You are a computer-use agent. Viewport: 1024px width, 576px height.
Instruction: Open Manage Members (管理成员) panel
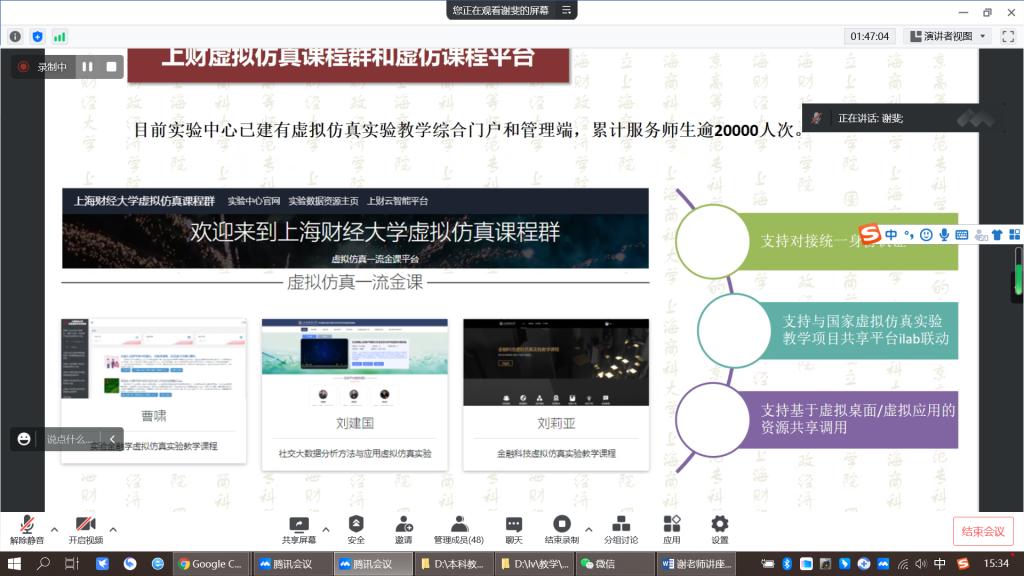[458, 528]
